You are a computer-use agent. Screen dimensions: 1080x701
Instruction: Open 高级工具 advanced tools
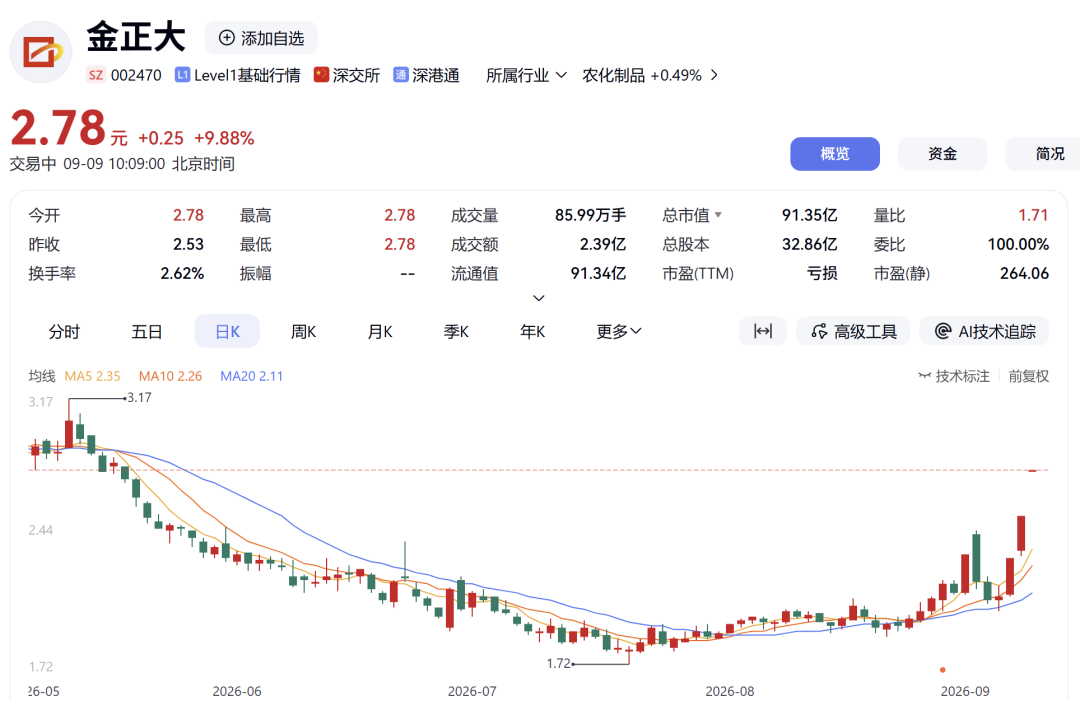(853, 331)
